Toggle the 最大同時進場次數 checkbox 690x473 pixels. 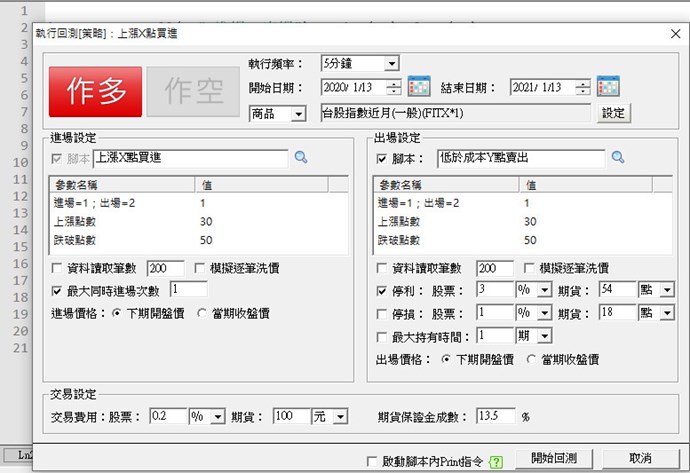[57, 290]
